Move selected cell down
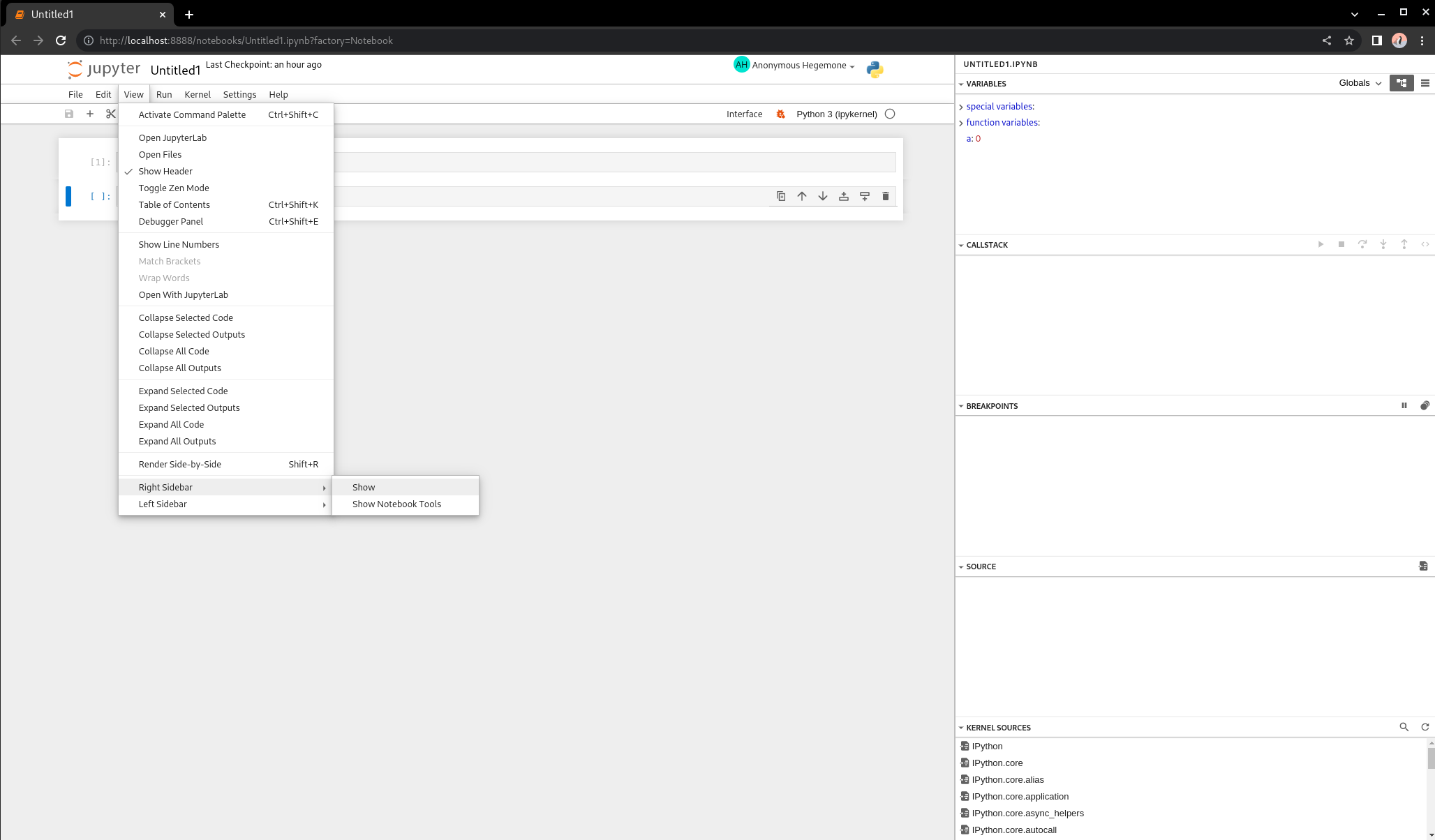The width and height of the screenshot is (1435, 840). coord(823,197)
